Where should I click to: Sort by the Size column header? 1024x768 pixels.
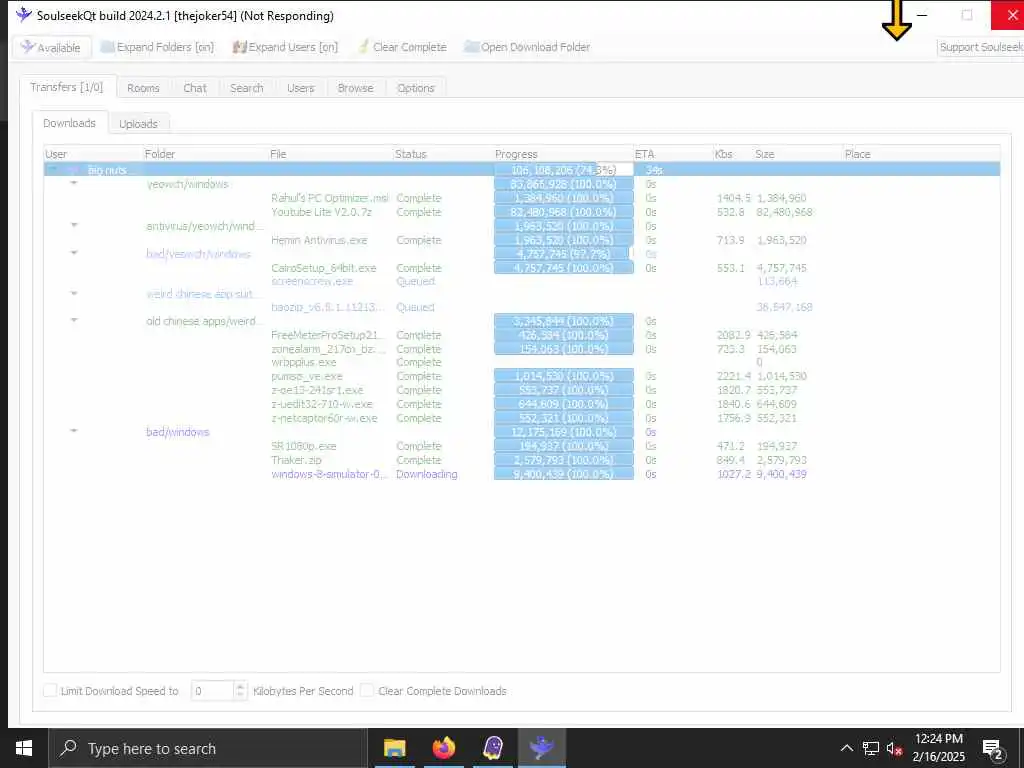tap(798, 153)
